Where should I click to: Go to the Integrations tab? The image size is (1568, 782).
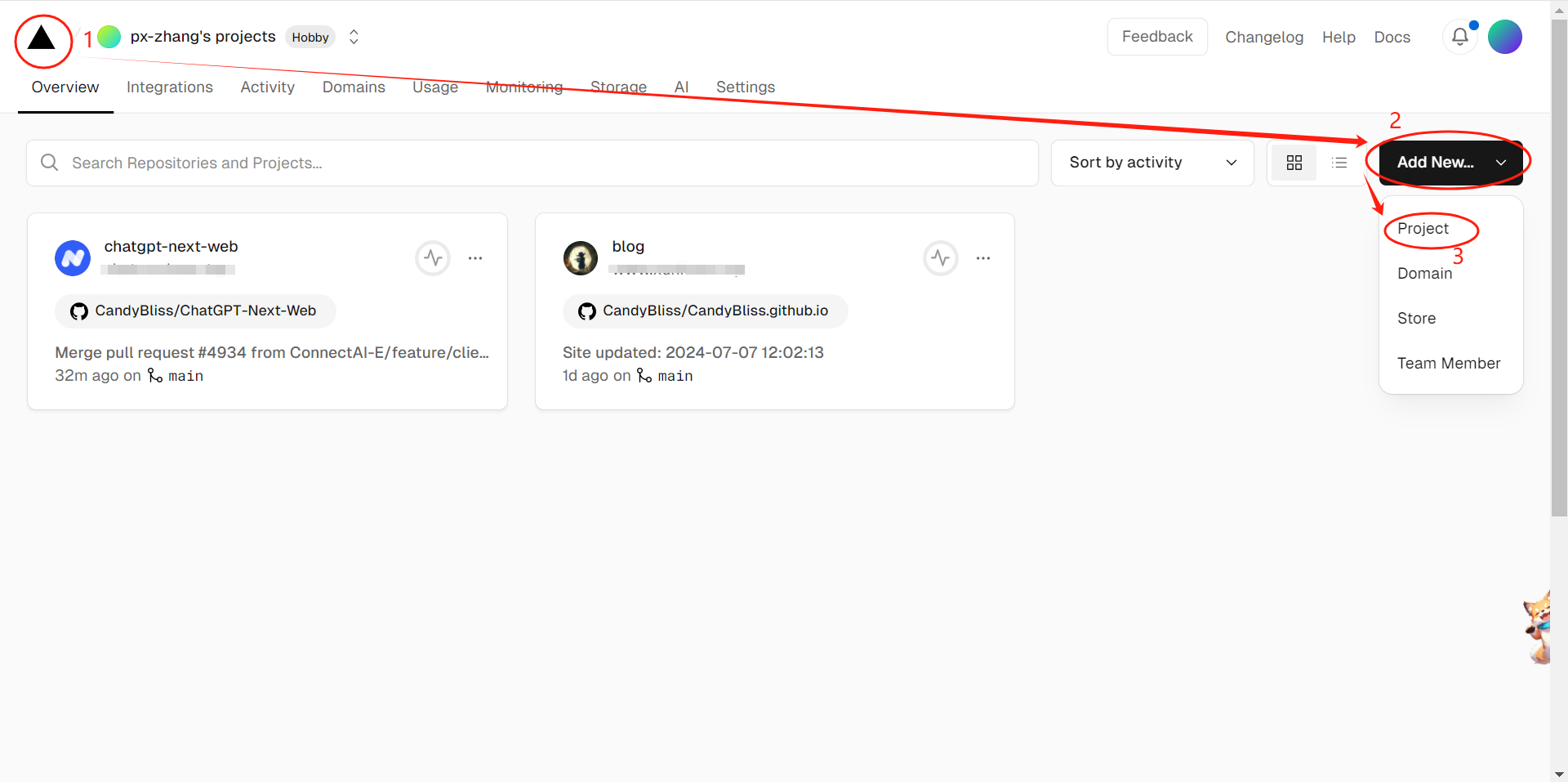point(170,87)
